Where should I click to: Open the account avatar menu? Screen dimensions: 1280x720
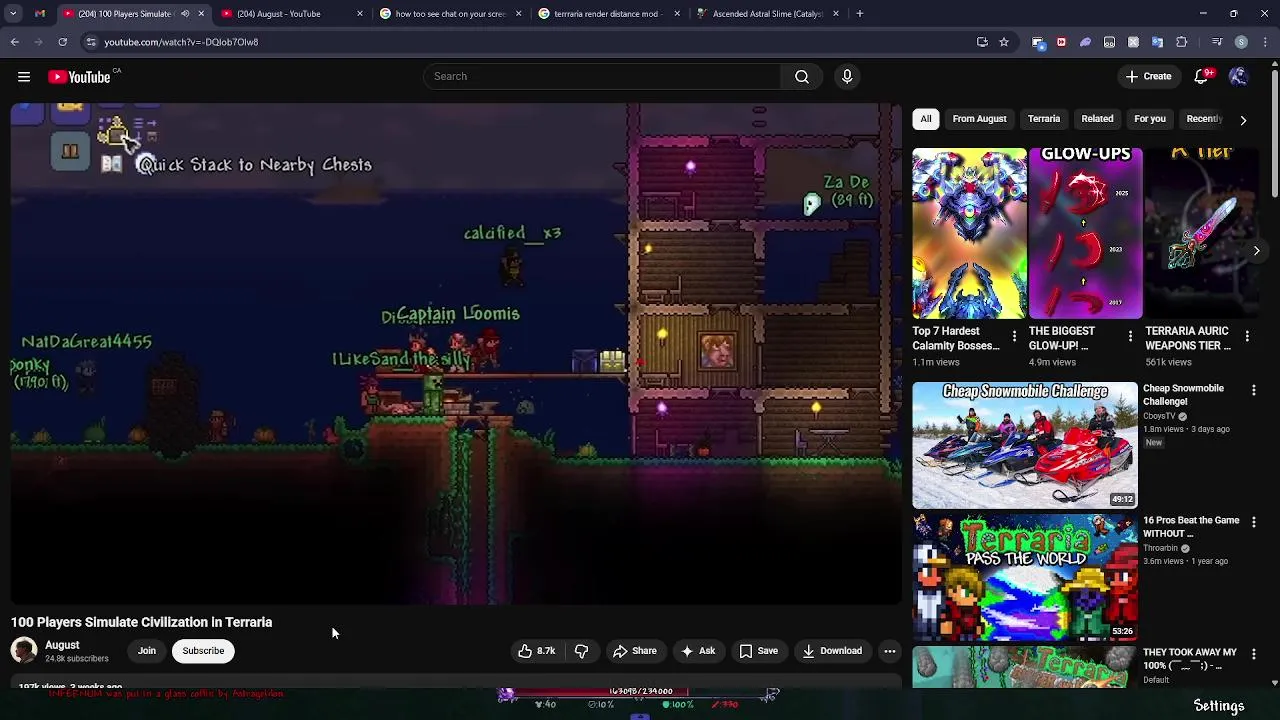click(1238, 77)
